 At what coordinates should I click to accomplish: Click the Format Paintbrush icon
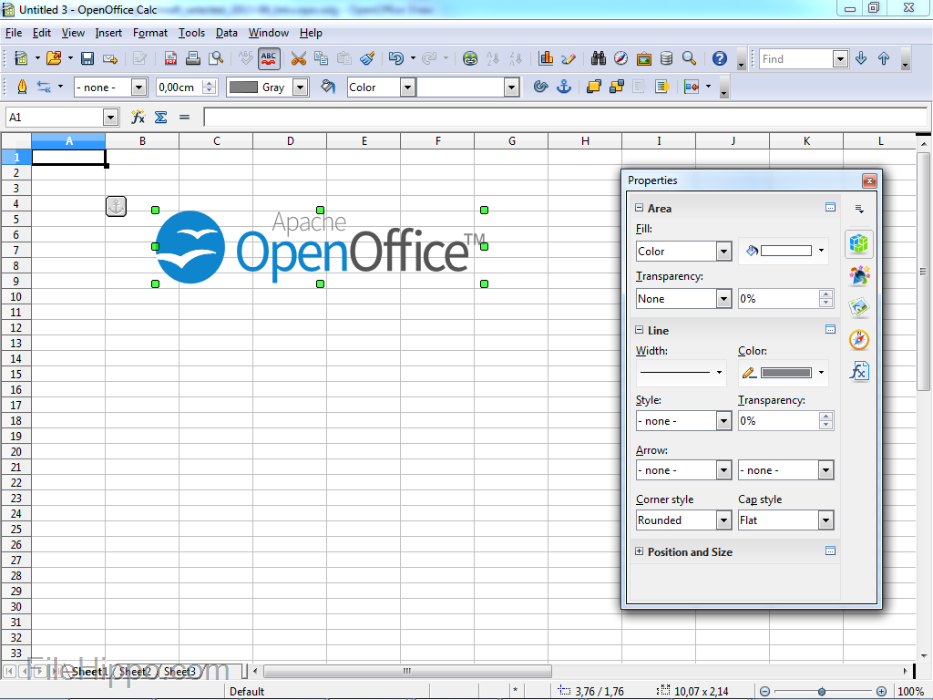[367, 58]
